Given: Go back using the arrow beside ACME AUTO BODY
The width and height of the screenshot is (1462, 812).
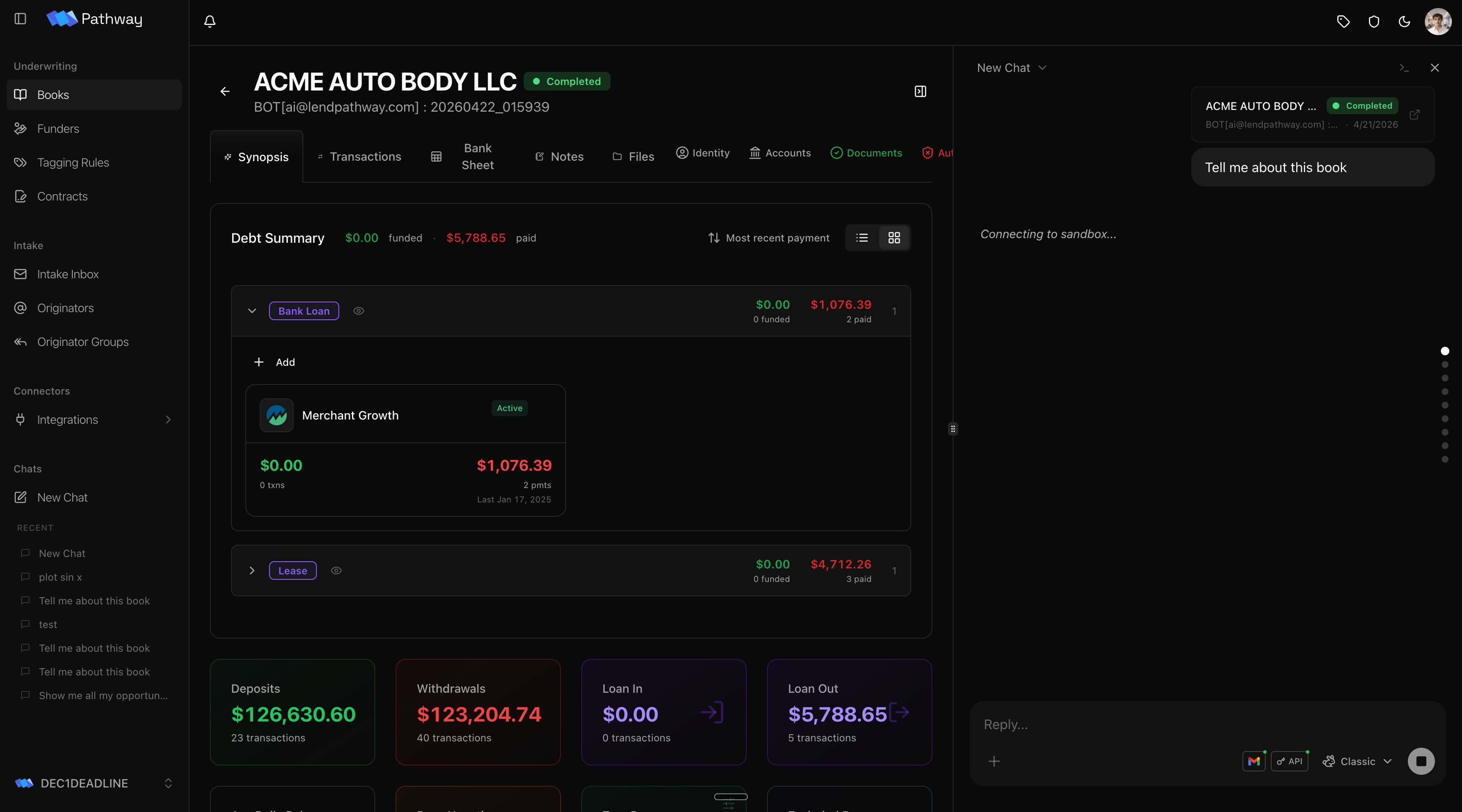Looking at the screenshot, I should pos(225,91).
